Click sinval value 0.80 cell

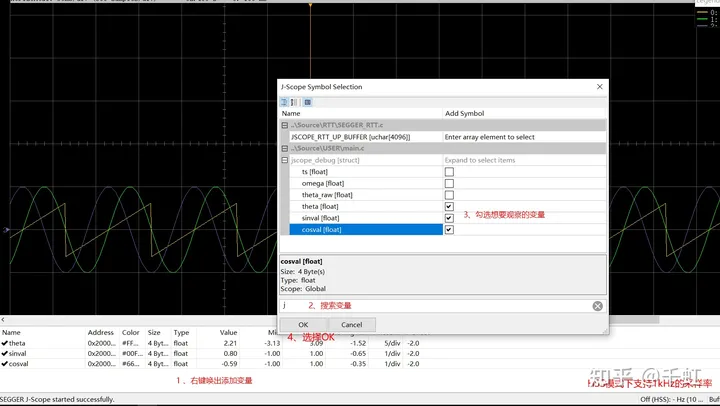pyautogui.click(x=230, y=354)
